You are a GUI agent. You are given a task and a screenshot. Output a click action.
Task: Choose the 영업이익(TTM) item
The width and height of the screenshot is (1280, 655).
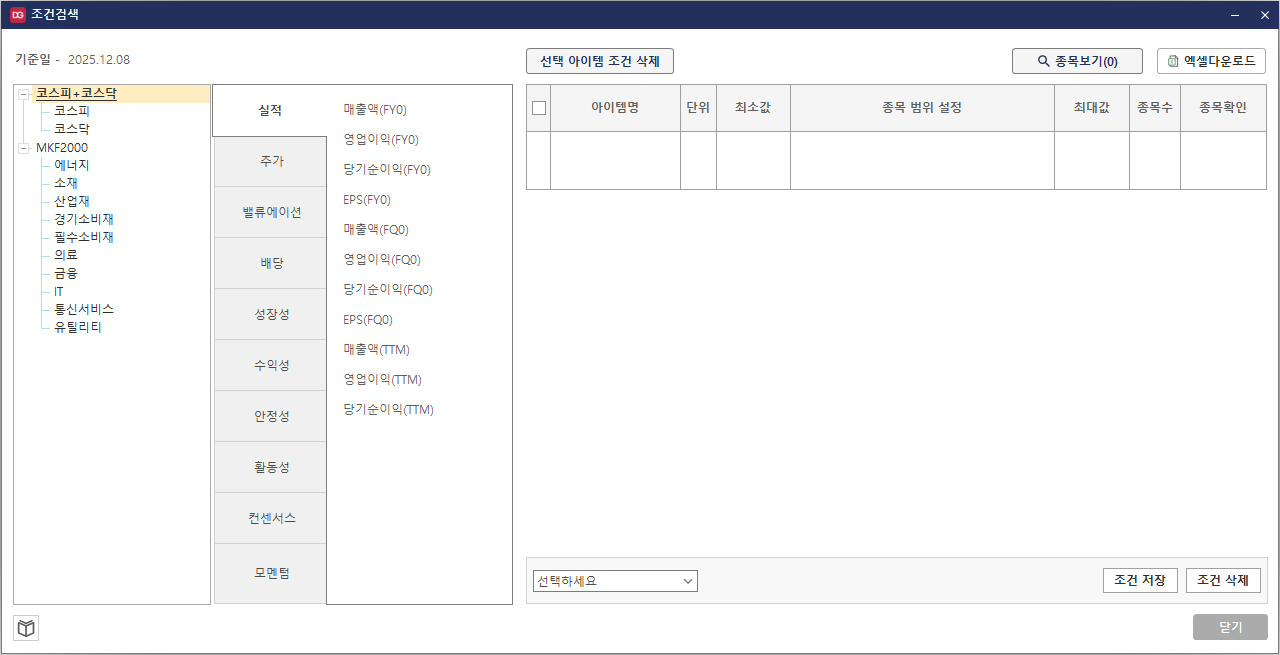(382, 380)
